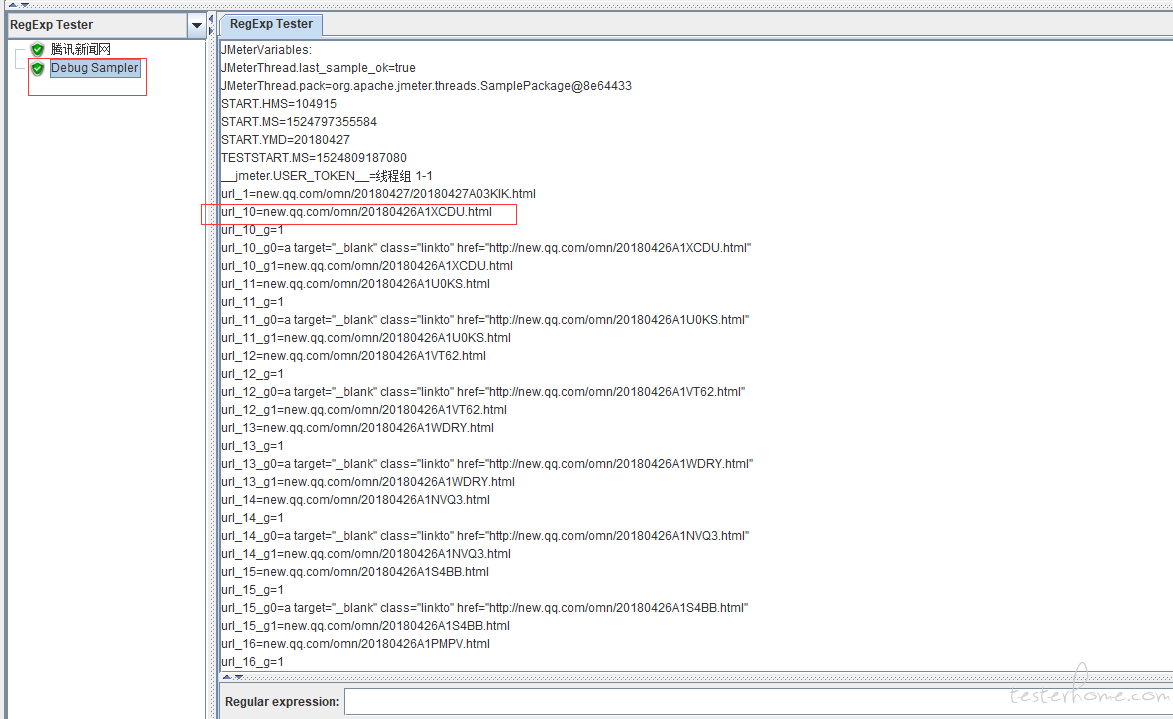Click the split-pane arrows above Regular expression

pyautogui.click(x=233, y=677)
